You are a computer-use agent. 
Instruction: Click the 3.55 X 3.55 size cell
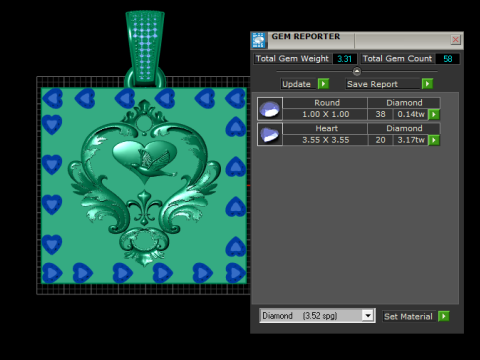(x=325, y=140)
